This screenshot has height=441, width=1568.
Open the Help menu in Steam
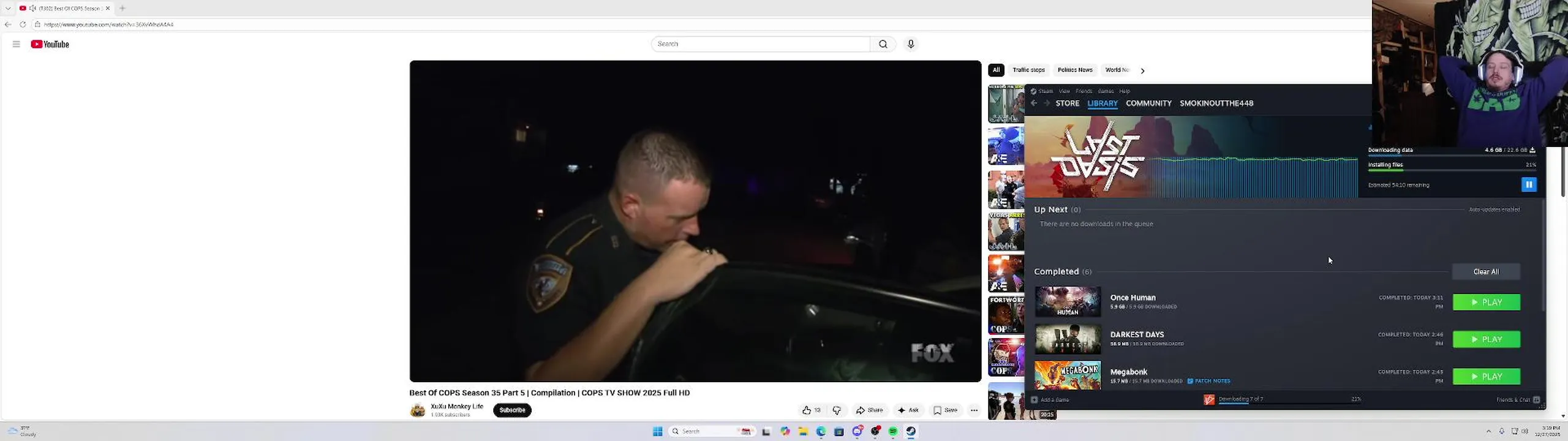[x=1124, y=91]
